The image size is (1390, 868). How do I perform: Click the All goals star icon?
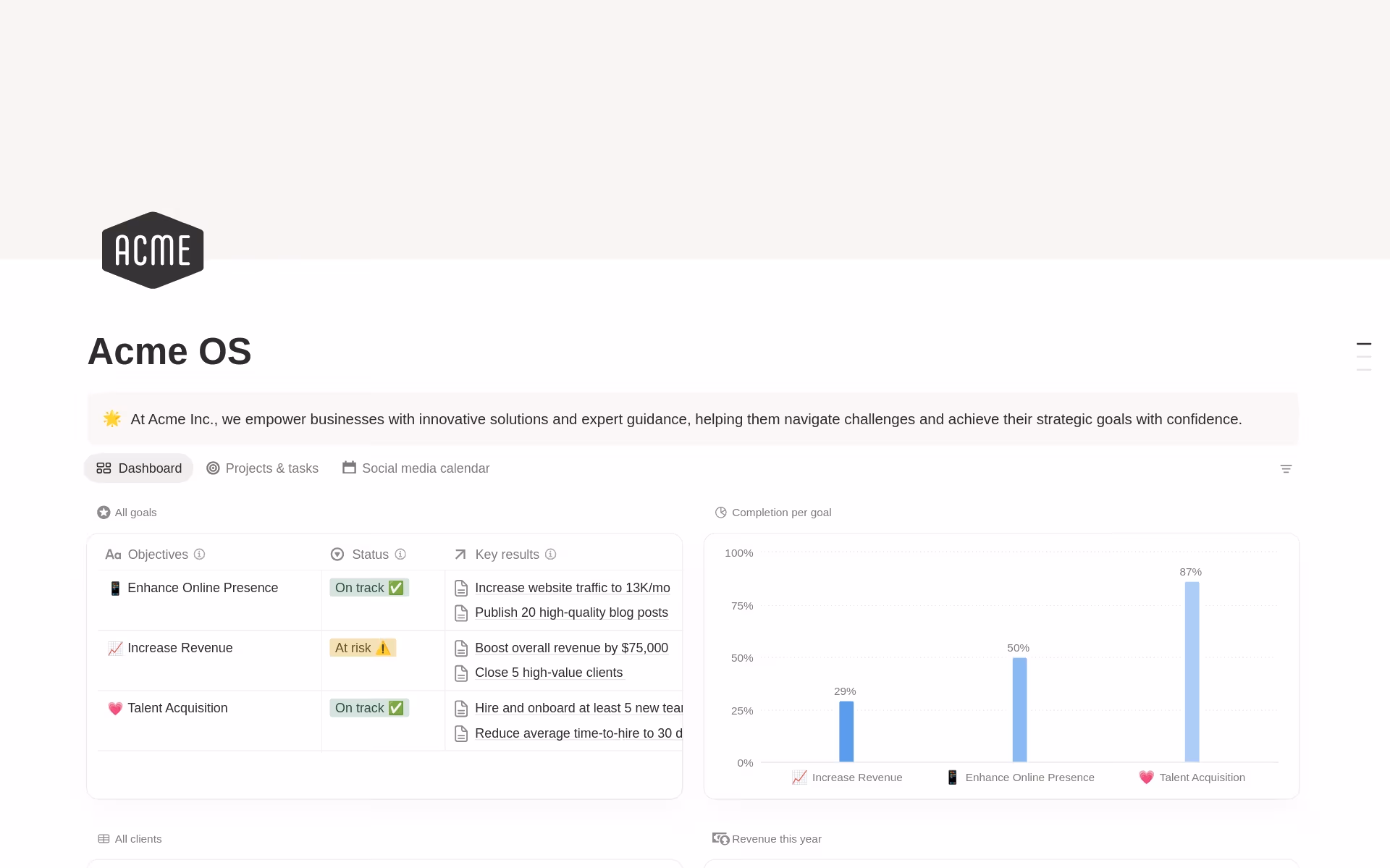pos(104,513)
